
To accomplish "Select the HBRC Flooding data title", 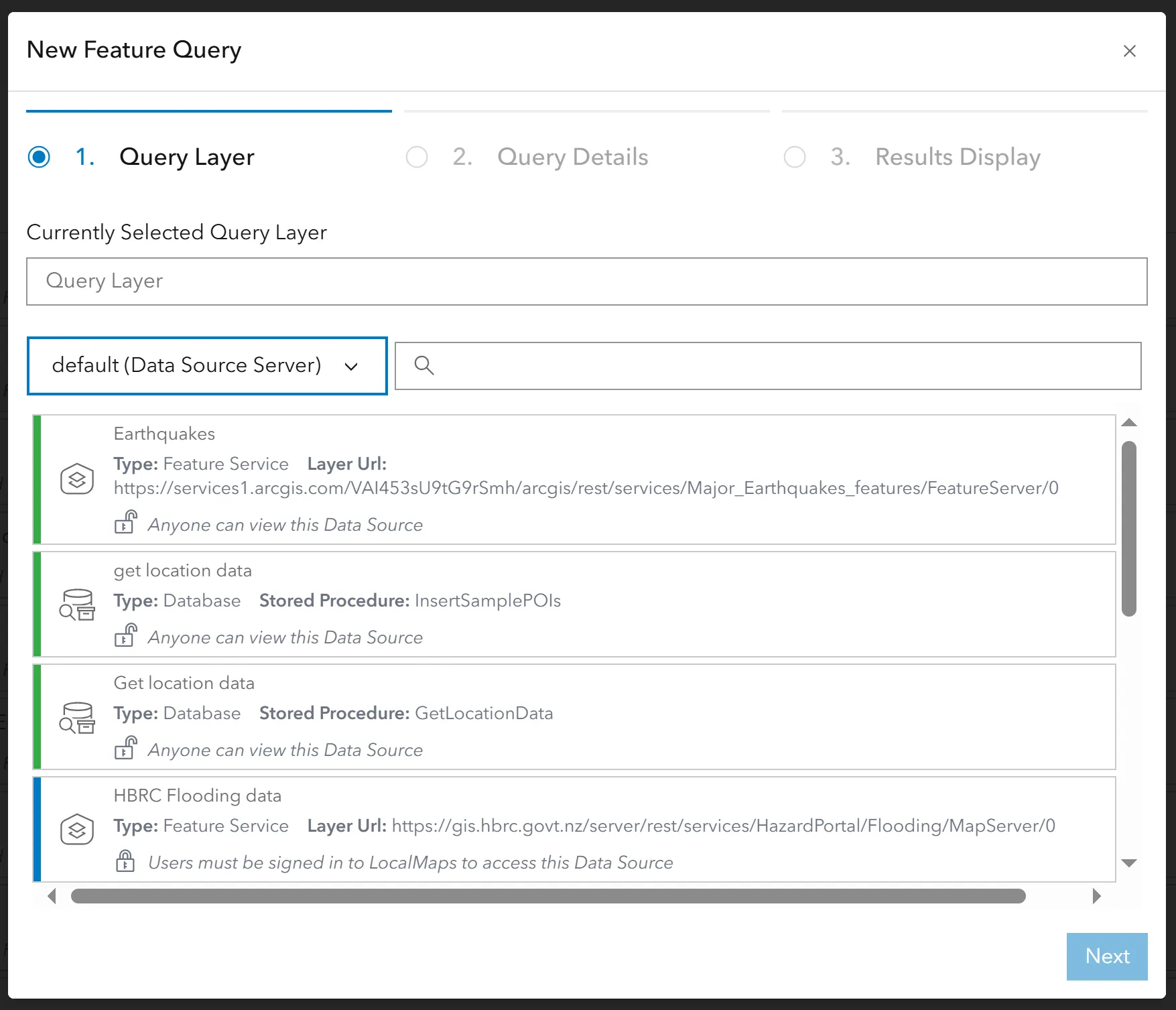I will click(x=197, y=796).
